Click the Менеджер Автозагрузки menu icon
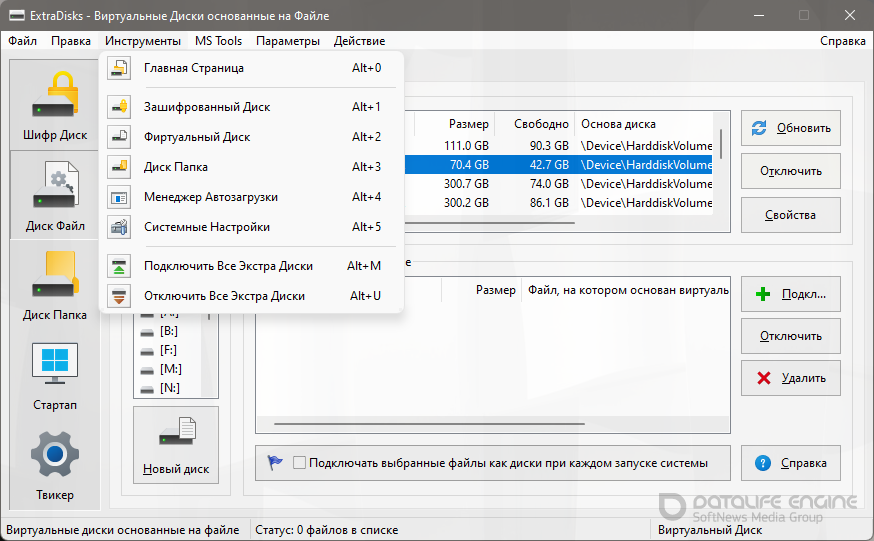 coord(119,197)
